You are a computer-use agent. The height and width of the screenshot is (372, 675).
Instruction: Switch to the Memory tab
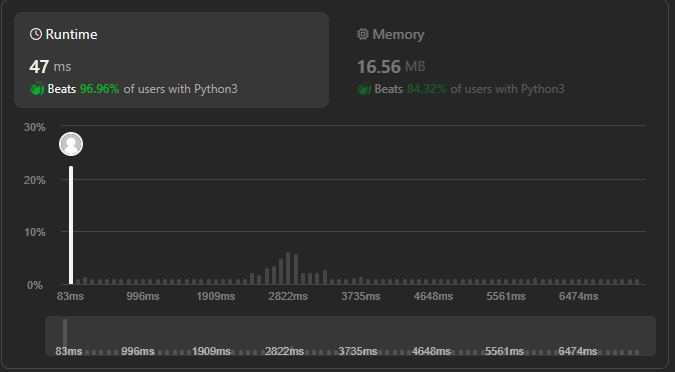pos(499,60)
